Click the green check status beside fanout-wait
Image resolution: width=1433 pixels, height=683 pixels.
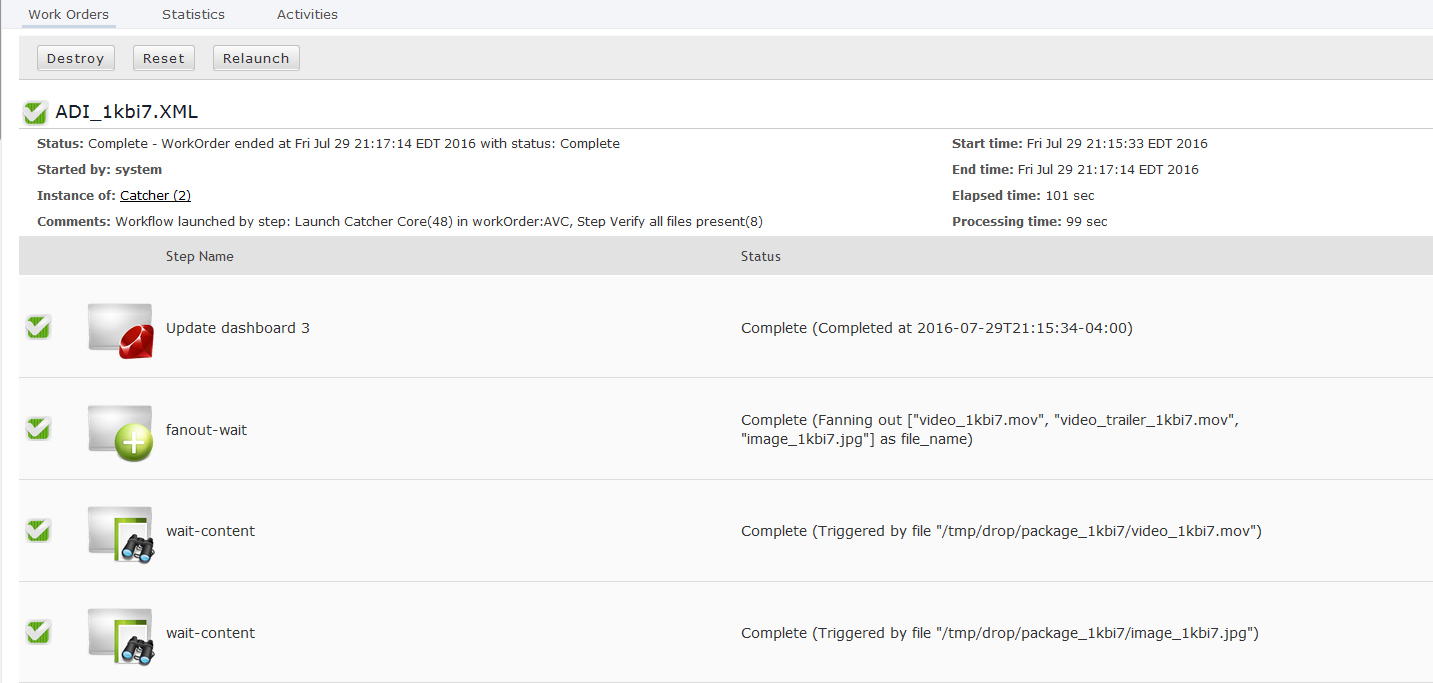38,429
